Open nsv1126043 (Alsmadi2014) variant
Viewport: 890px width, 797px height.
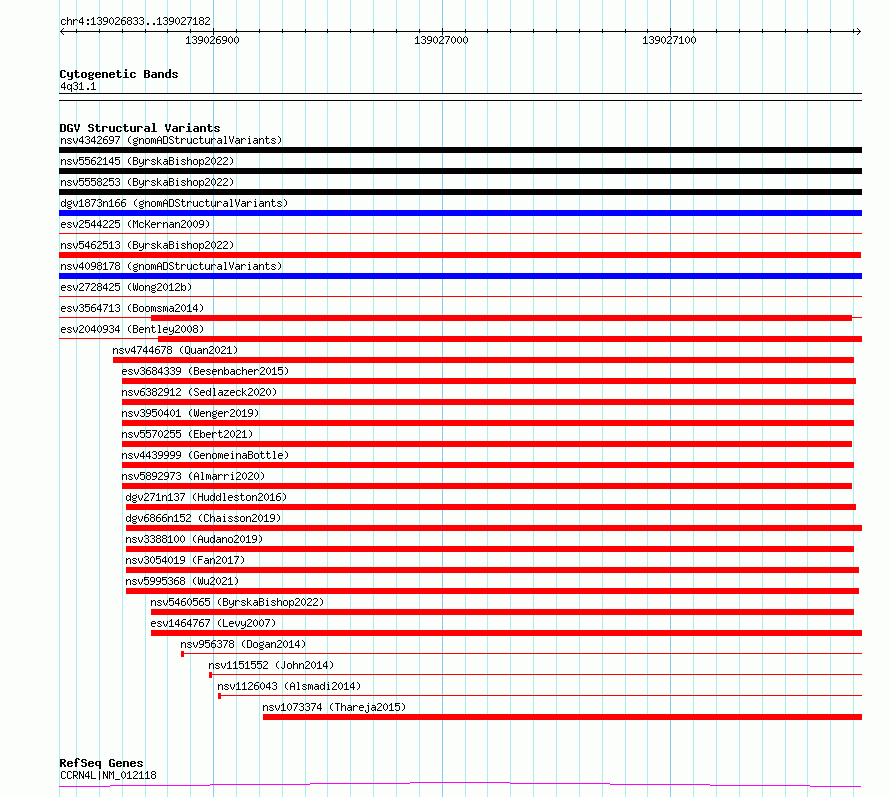pyautogui.click(x=289, y=686)
